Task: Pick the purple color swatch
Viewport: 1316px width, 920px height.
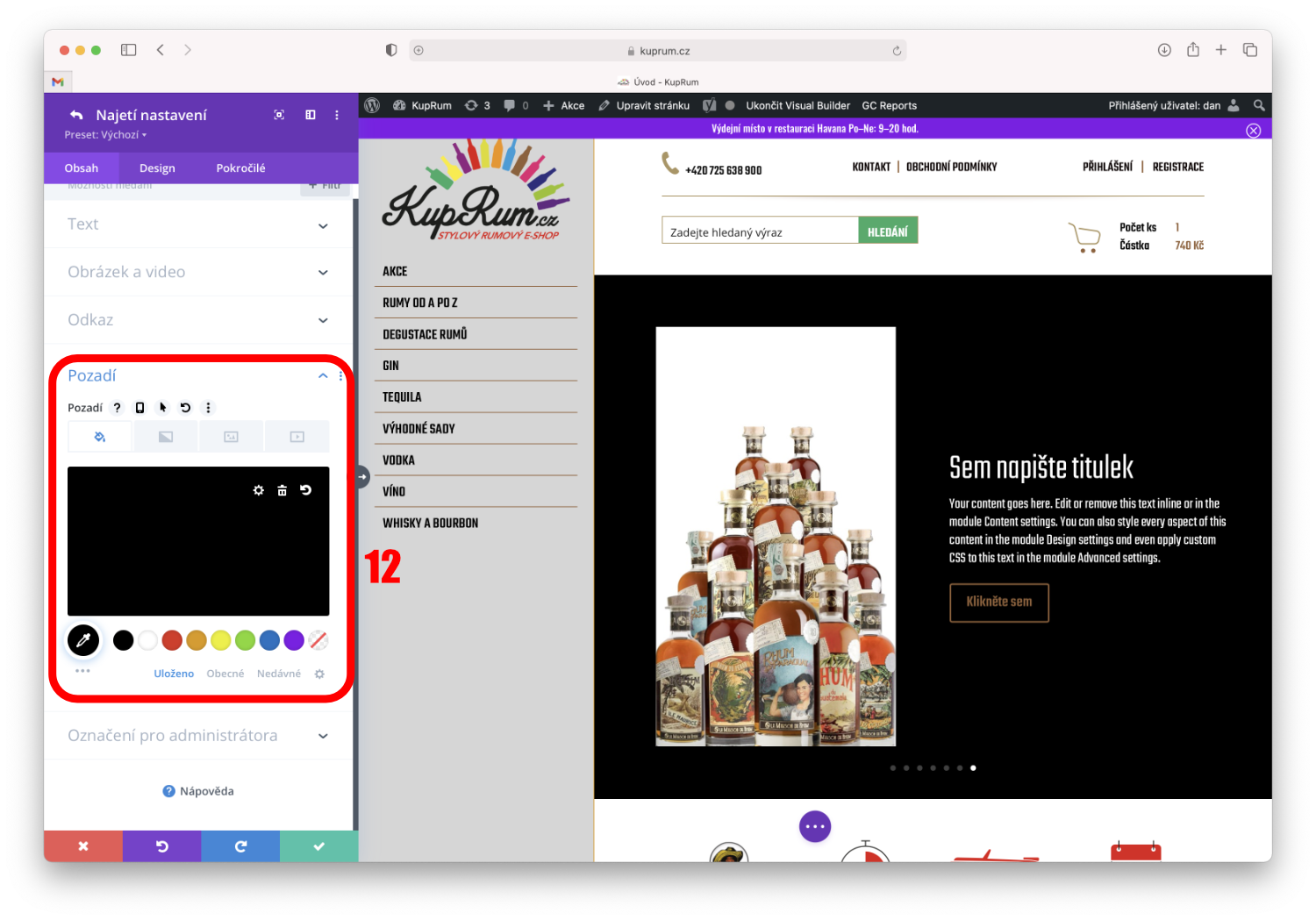Action: tap(294, 640)
